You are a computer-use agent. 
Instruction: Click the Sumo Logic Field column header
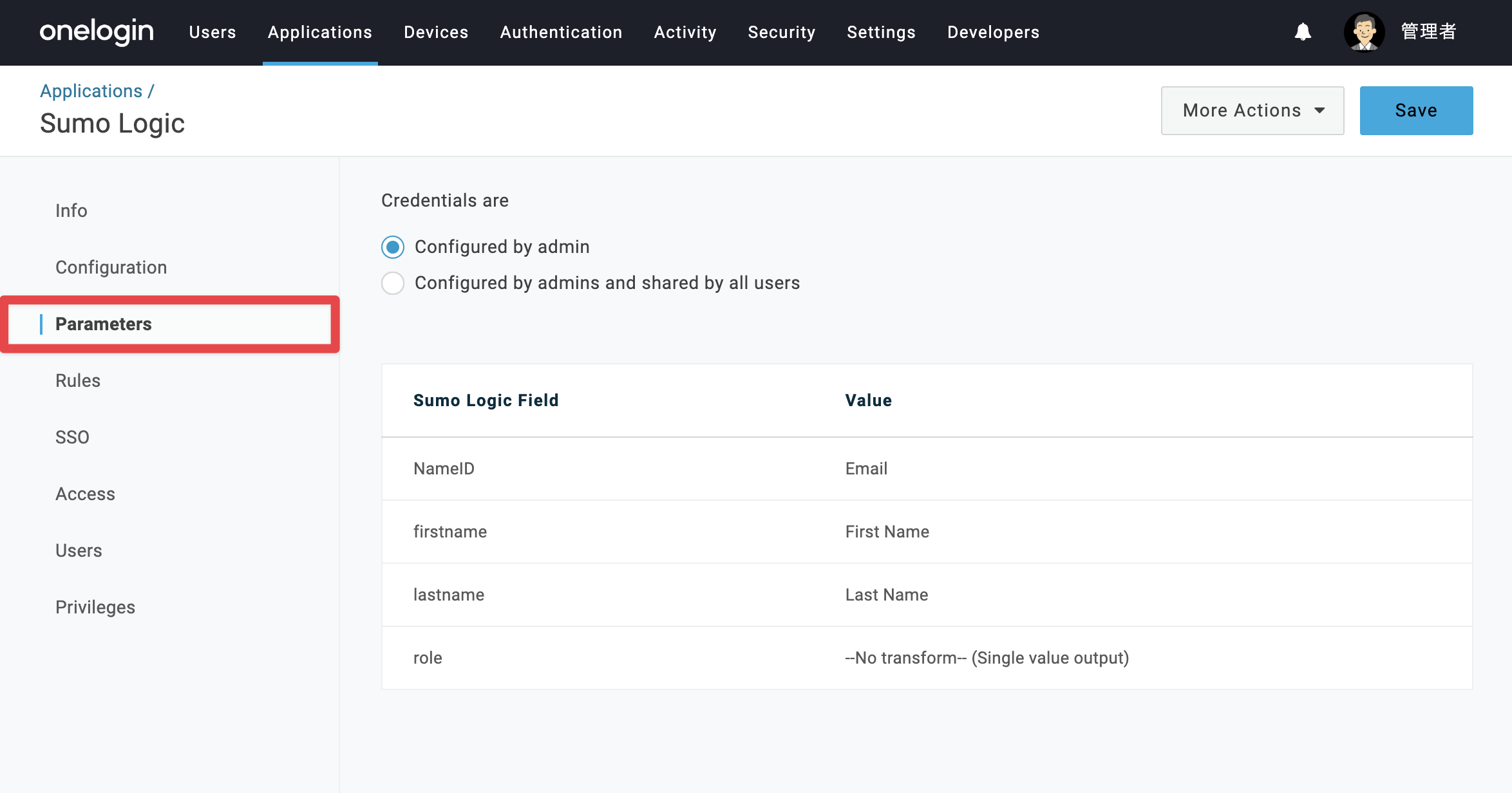click(486, 400)
